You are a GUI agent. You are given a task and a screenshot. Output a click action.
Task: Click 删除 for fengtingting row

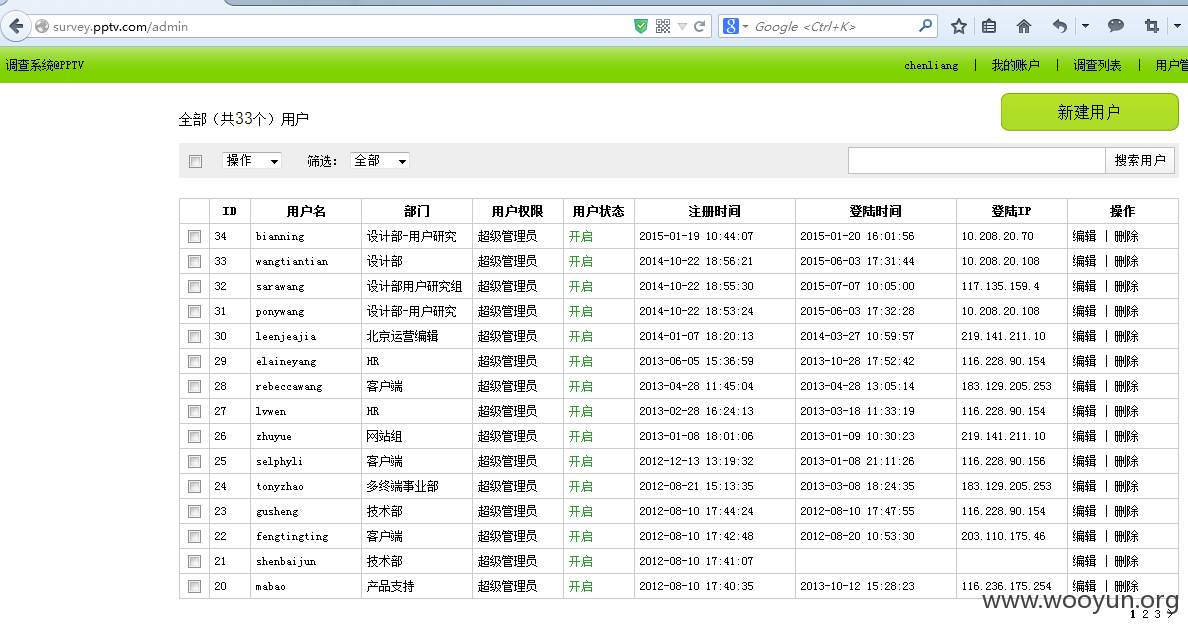(1126, 537)
